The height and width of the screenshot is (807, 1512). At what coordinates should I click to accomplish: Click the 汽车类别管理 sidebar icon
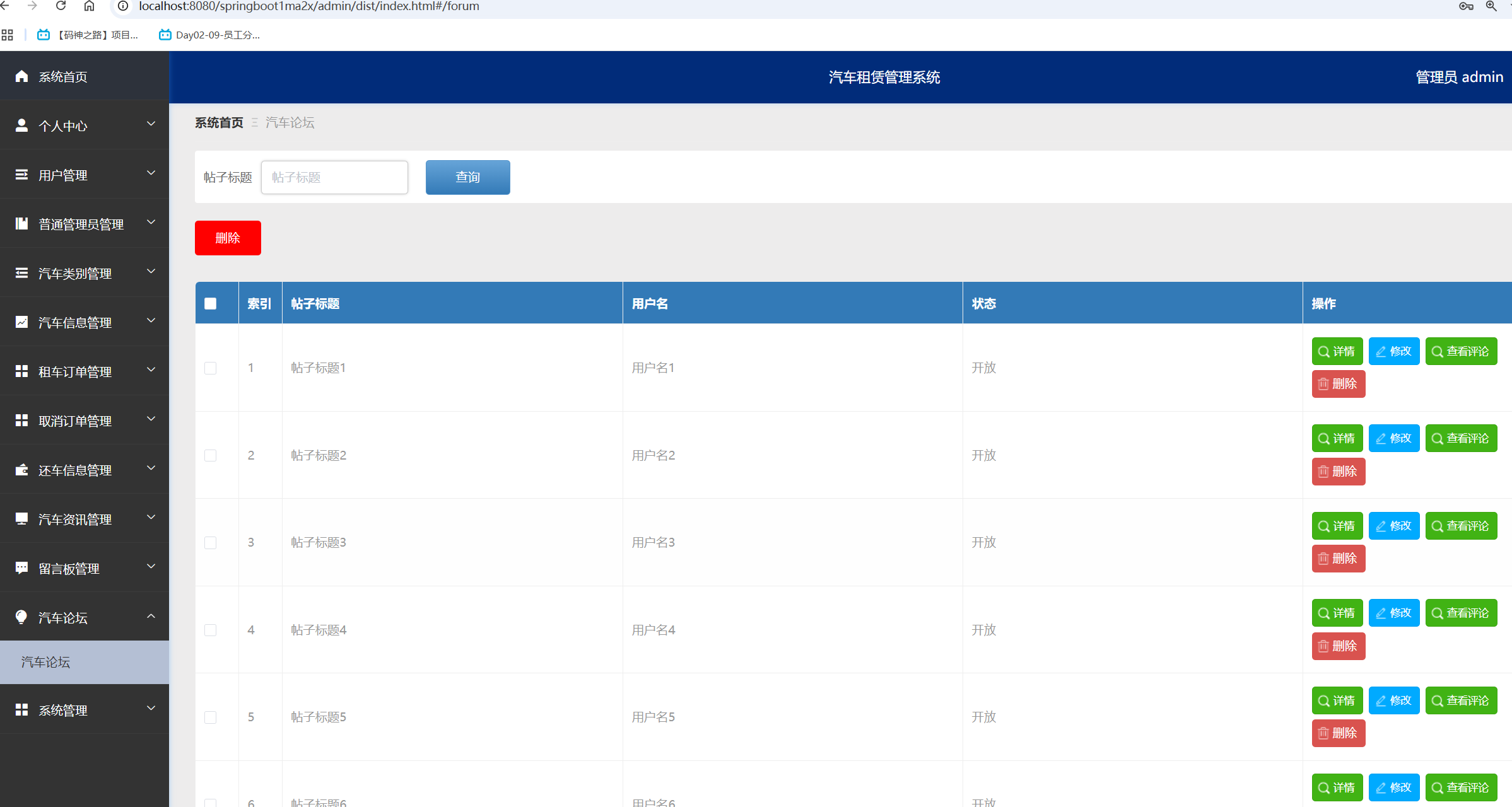(21, 273)
